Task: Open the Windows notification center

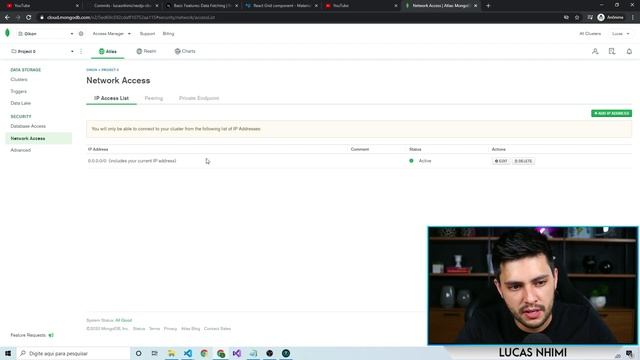Action: coord(629,353)
